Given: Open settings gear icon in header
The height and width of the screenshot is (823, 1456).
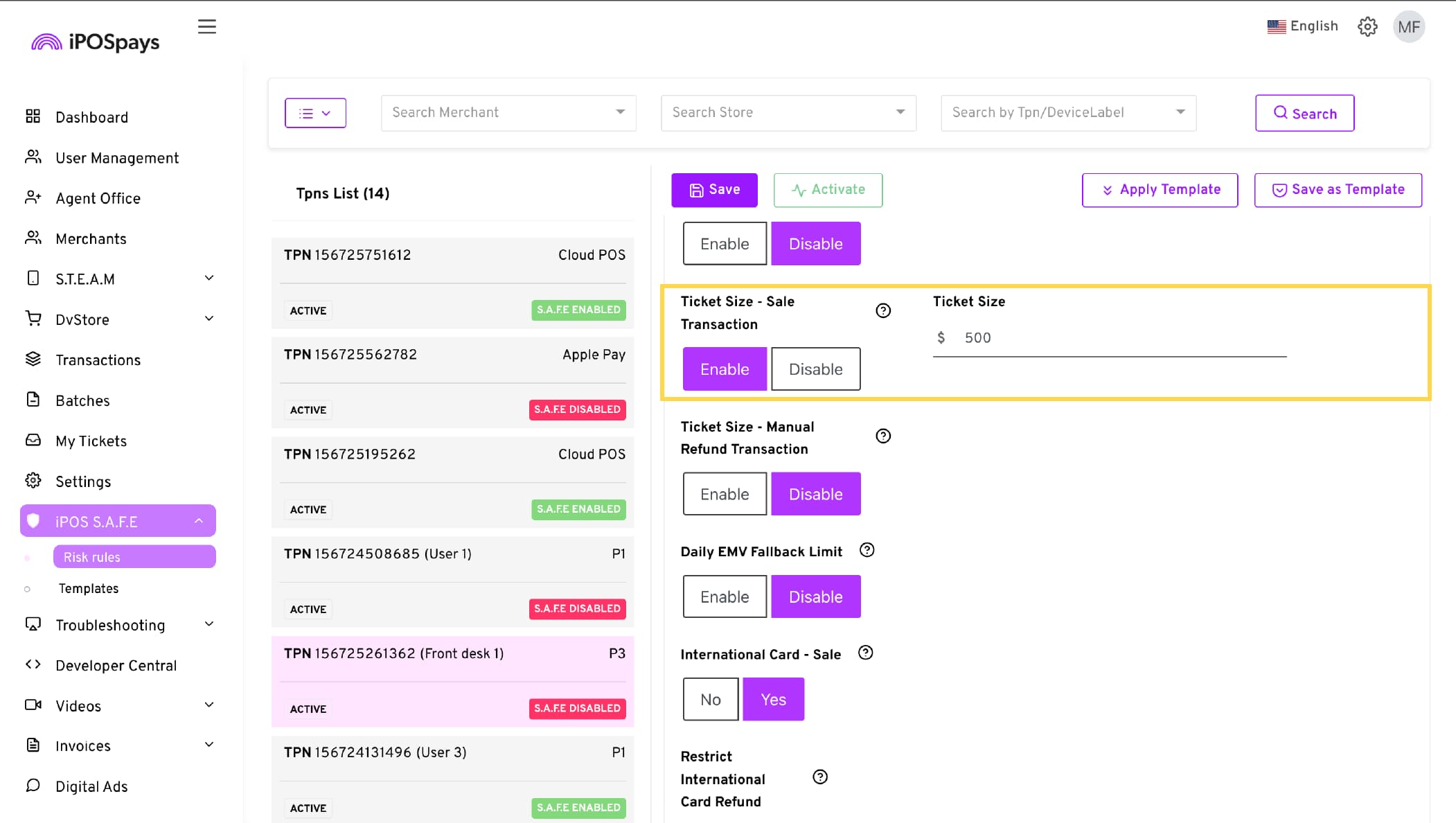Looking at the screenshot, I should (x=1367, y=26).
